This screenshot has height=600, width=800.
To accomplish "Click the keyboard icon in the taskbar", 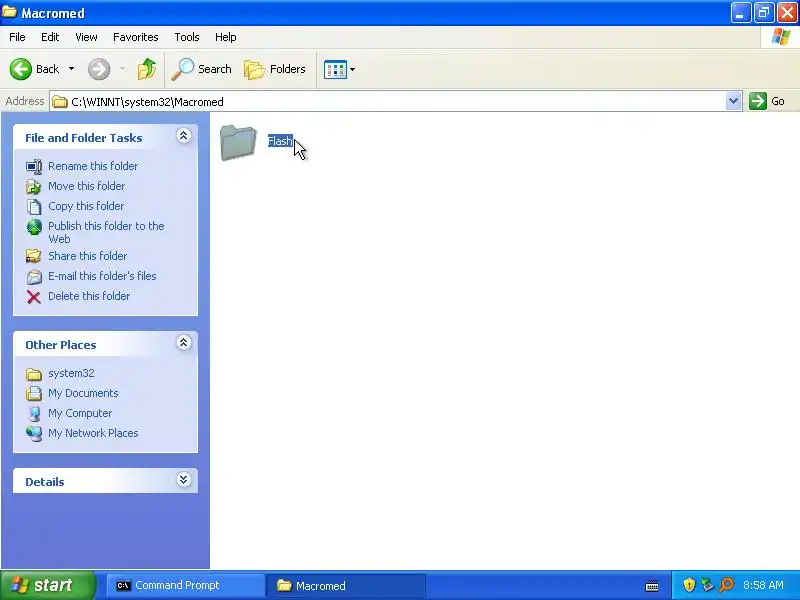I will [x=652, y=586].
